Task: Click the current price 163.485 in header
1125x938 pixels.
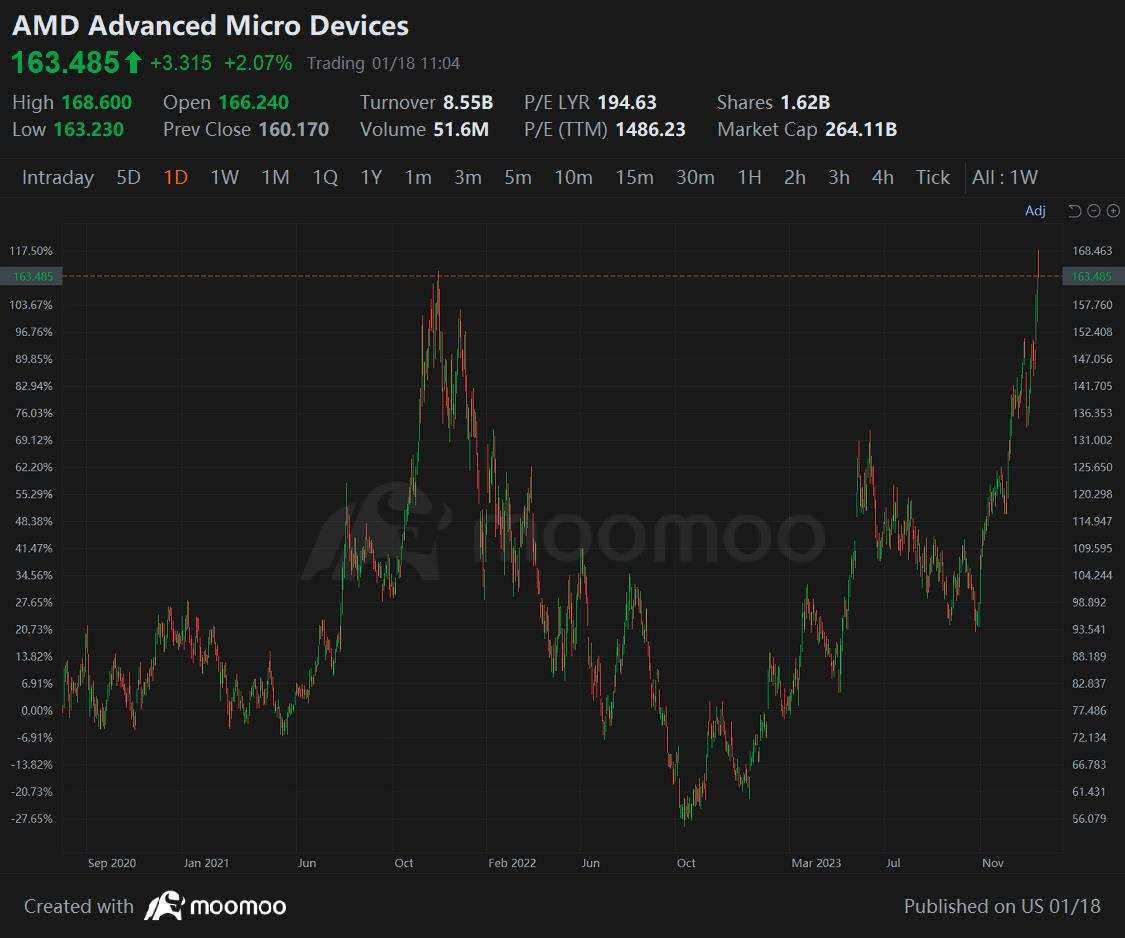Action: pos(65,62)
